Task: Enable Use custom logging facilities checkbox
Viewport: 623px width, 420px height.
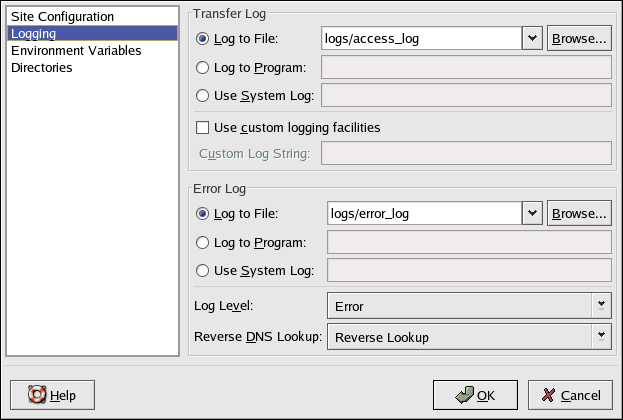Action: 203,128
